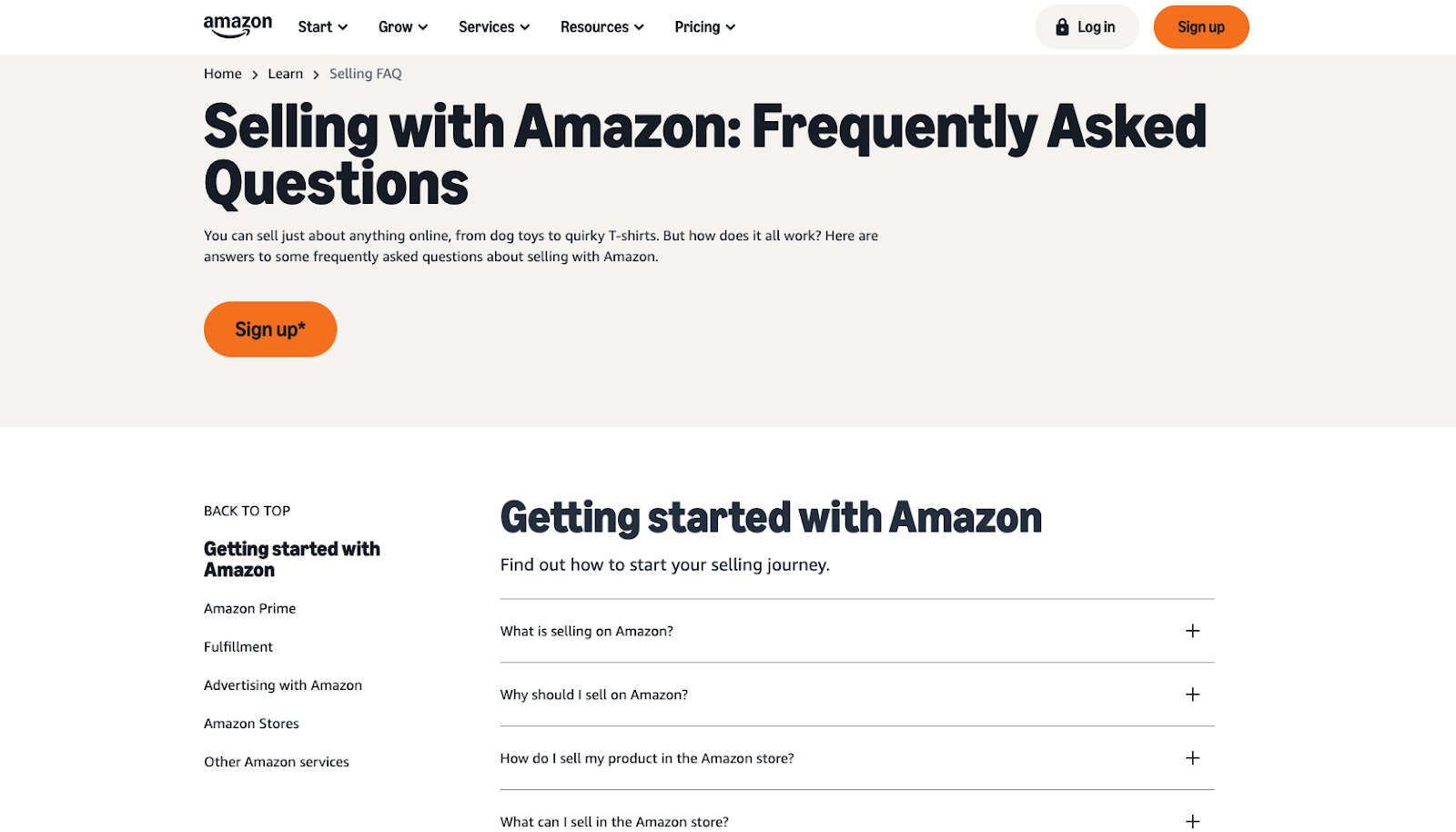Open the Start dropdown menu
Viewport: 1456px width, 832px height.
(322, 27)
